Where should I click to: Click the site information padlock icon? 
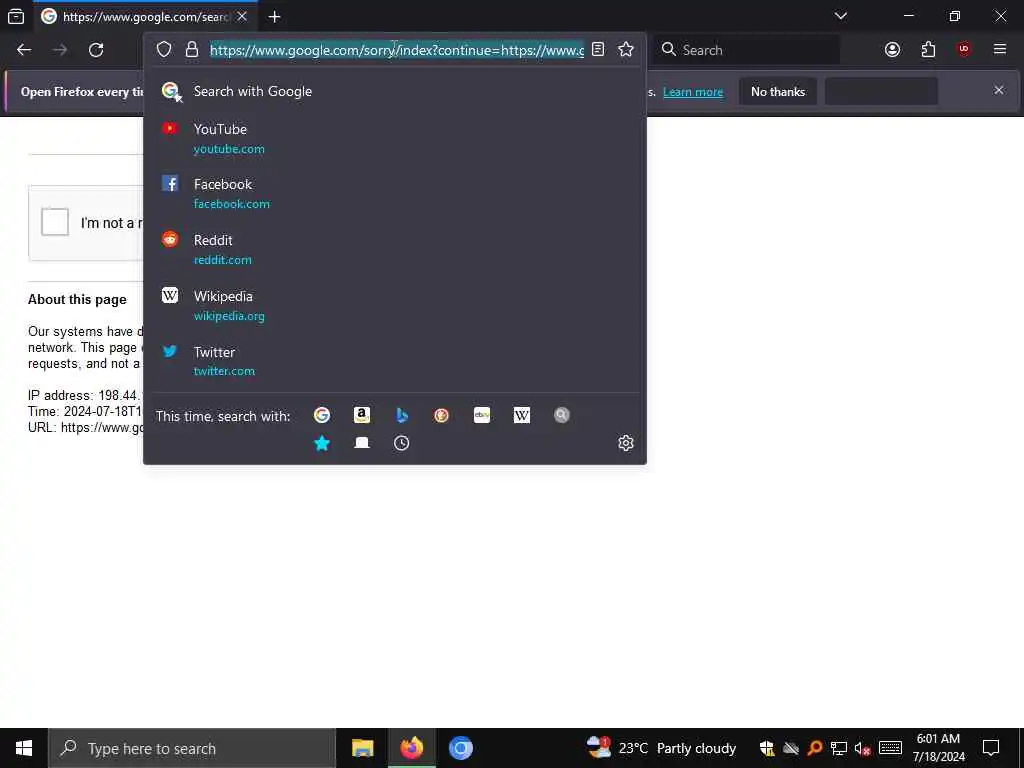point(191,50)
